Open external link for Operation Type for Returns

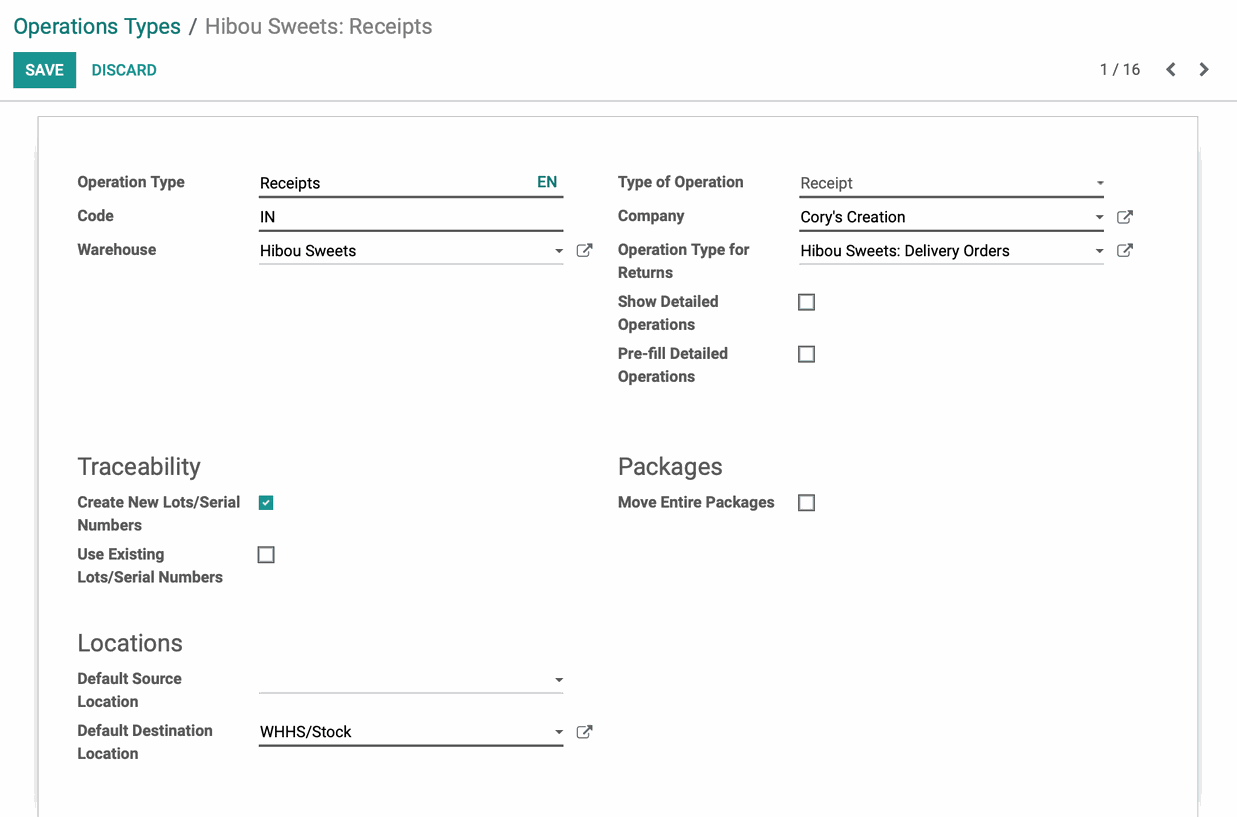coord(1125,251)
